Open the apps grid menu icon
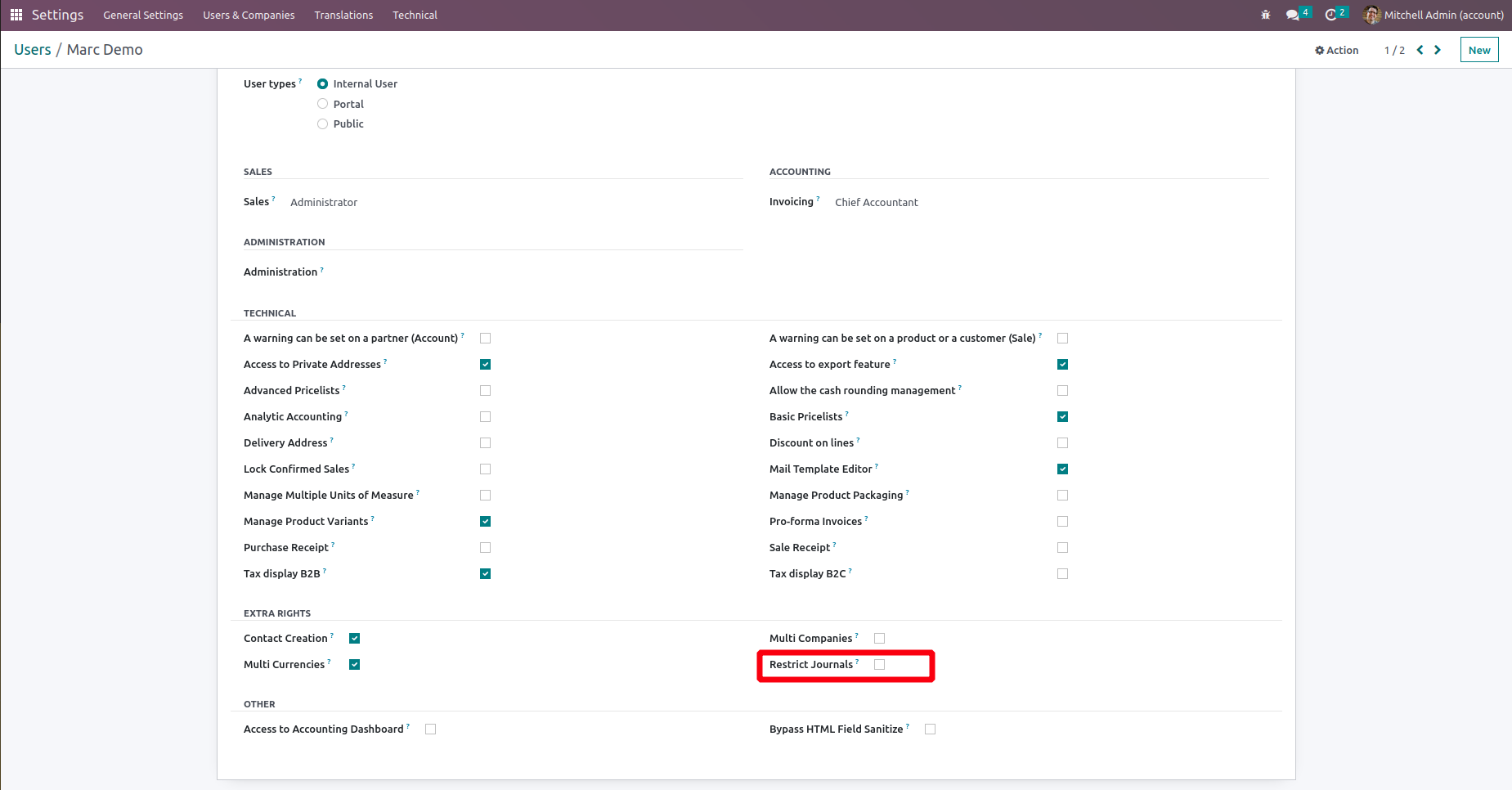 (x=16, y=15)
